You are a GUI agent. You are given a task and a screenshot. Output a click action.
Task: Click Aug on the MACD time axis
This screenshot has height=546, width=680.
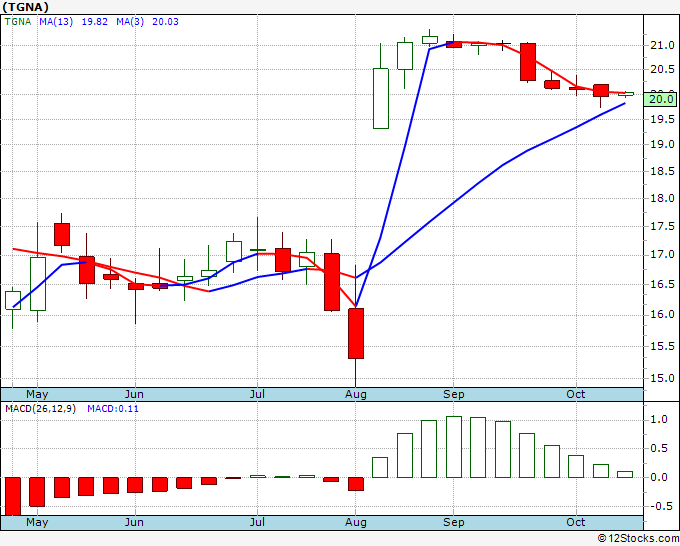click(x=356, y=523)
